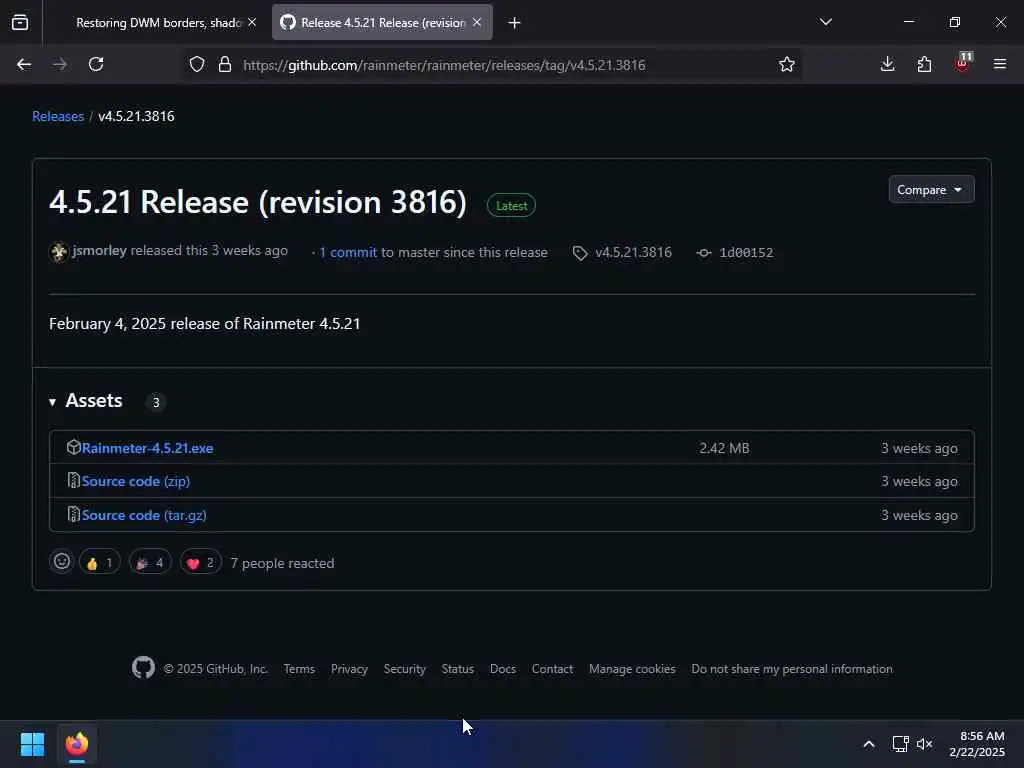Open the taskbar clock and date
1024x768 pixels.
(977, 744)
